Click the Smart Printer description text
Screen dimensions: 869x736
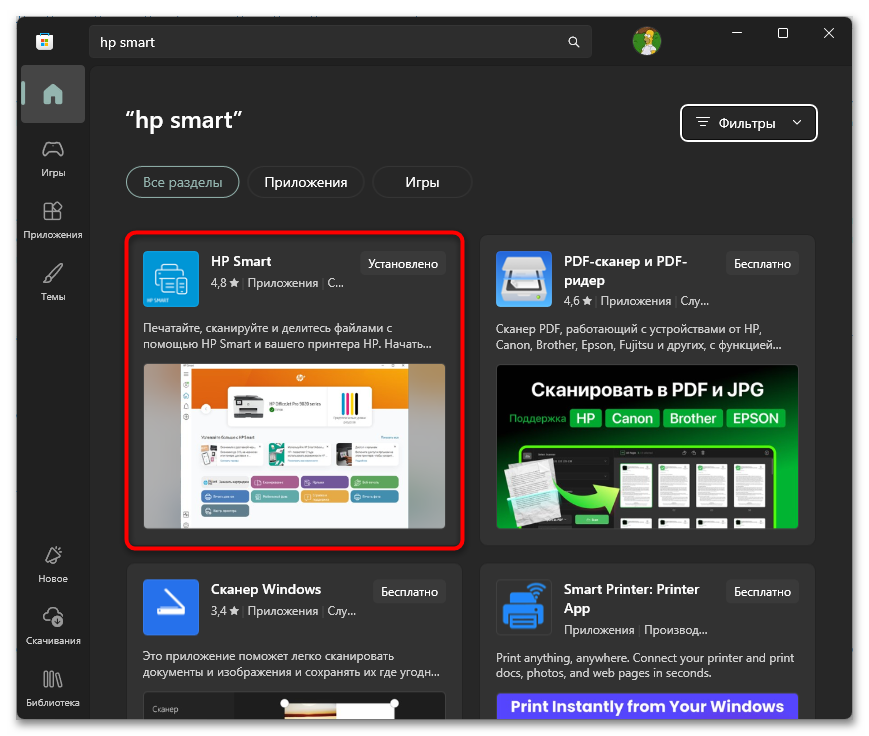point(645,665)
